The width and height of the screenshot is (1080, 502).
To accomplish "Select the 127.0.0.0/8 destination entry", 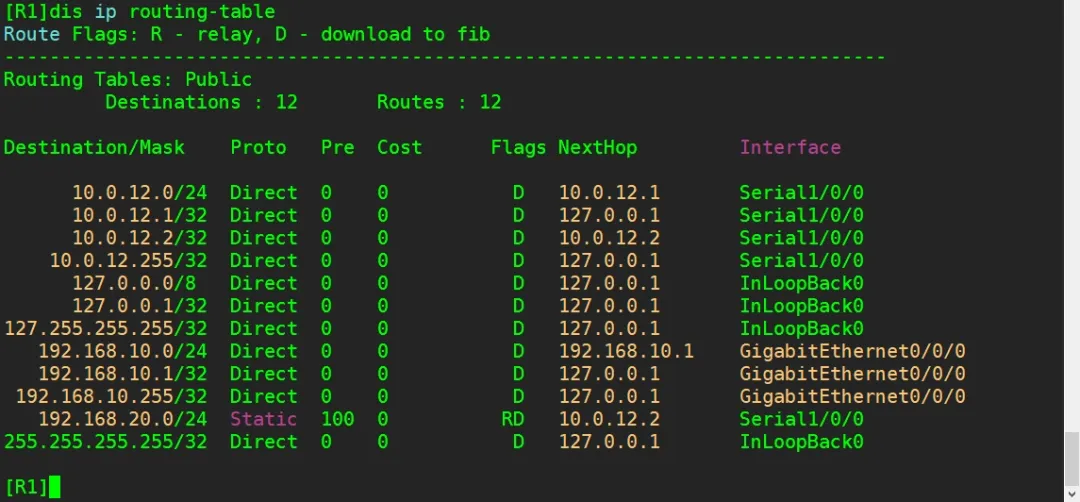I will click(133, 283).
